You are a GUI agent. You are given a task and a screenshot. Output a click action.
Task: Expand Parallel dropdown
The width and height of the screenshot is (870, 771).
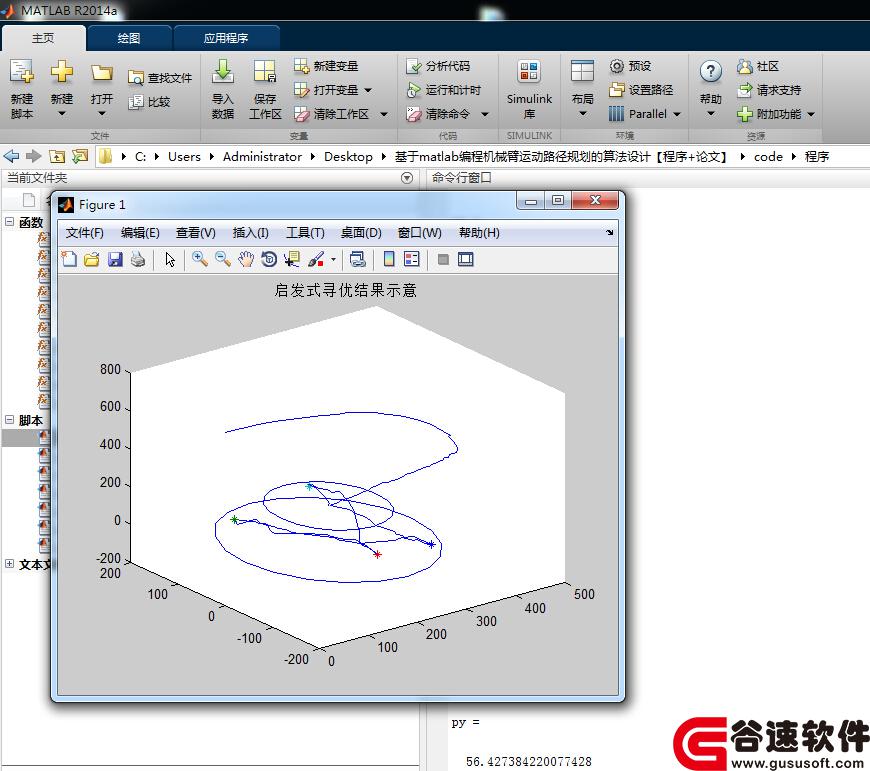click(x=677, y=114)
